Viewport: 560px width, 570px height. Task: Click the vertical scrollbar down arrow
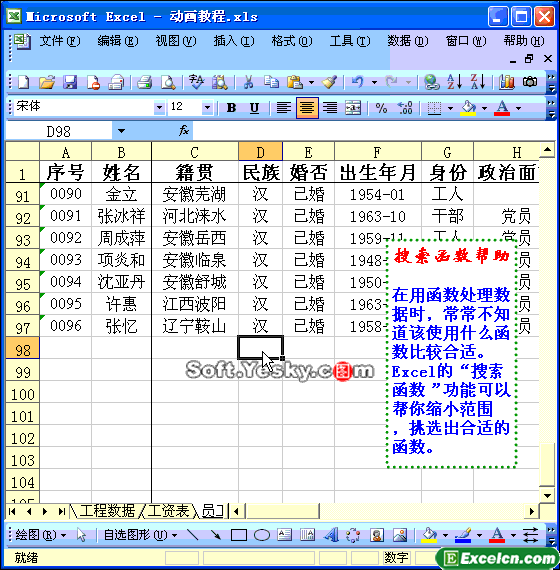(x=547, y=495)
